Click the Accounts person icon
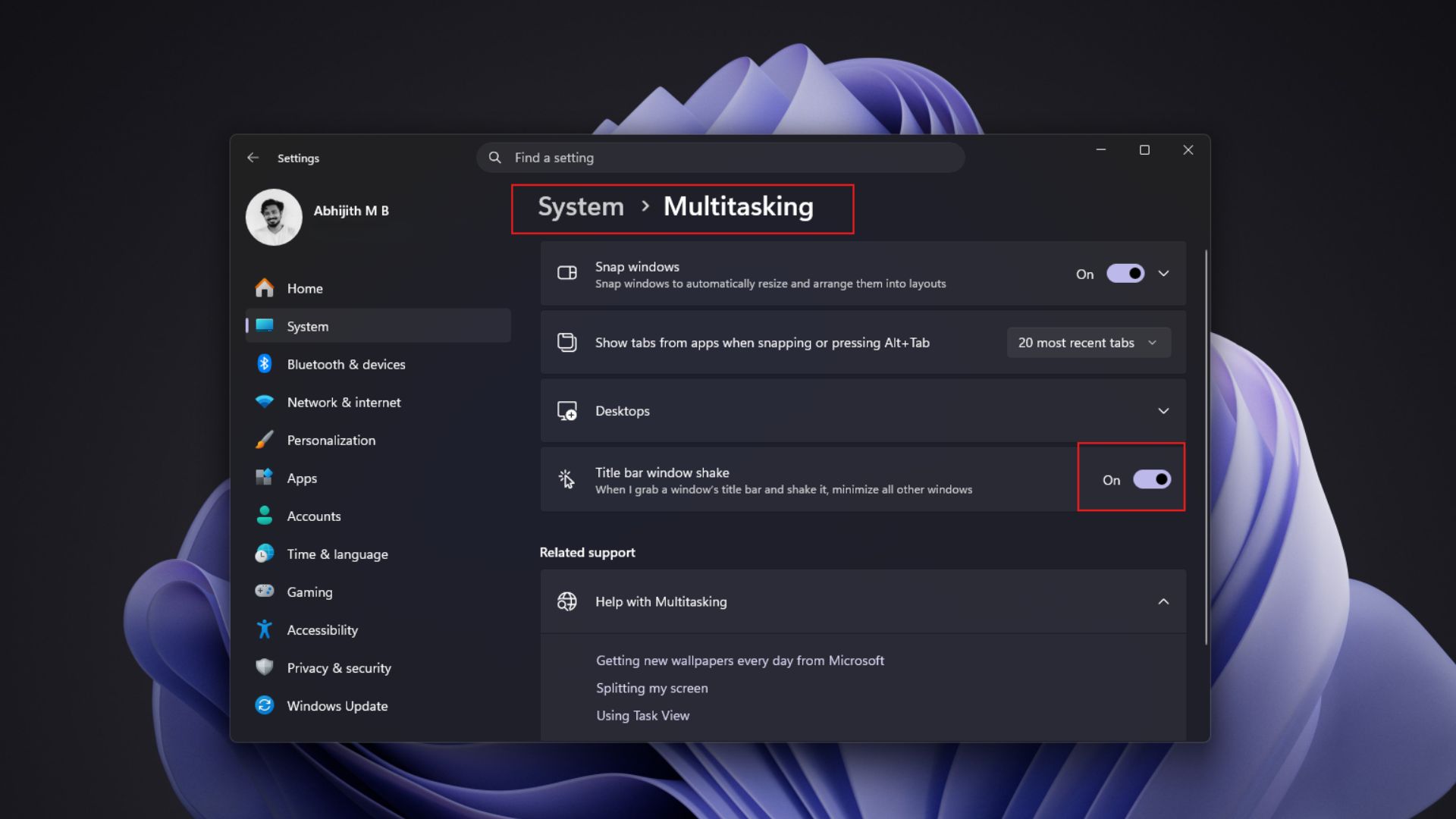This screenshot has height=819, width=1456. [264, 516]
